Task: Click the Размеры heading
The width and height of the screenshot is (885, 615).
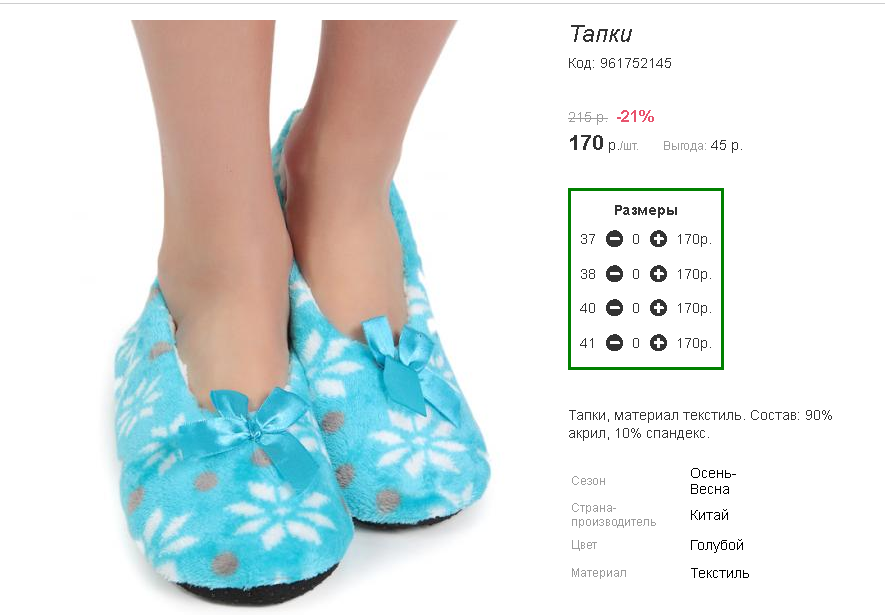Action: (x=646, y=210)
